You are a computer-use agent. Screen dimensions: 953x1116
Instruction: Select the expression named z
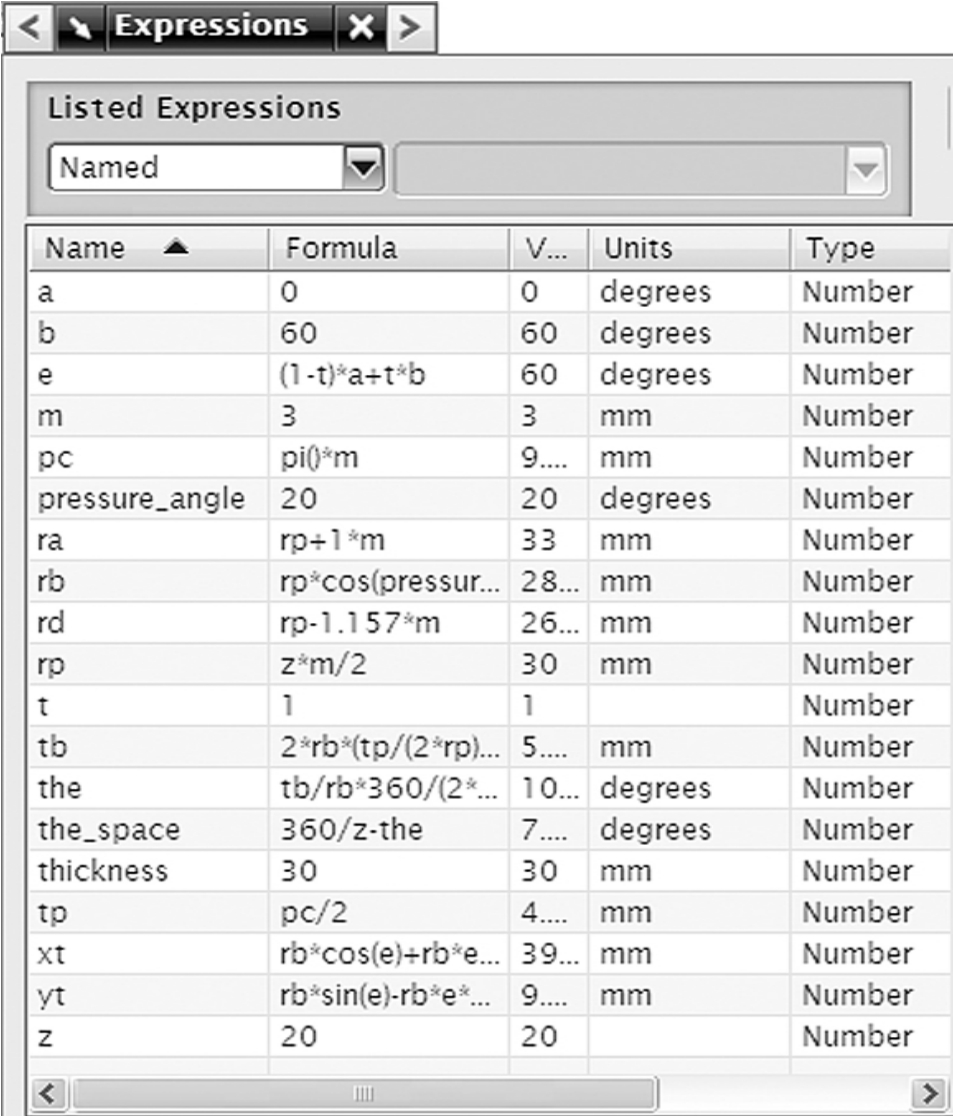pyautogui.click(x=45, y=1037)
